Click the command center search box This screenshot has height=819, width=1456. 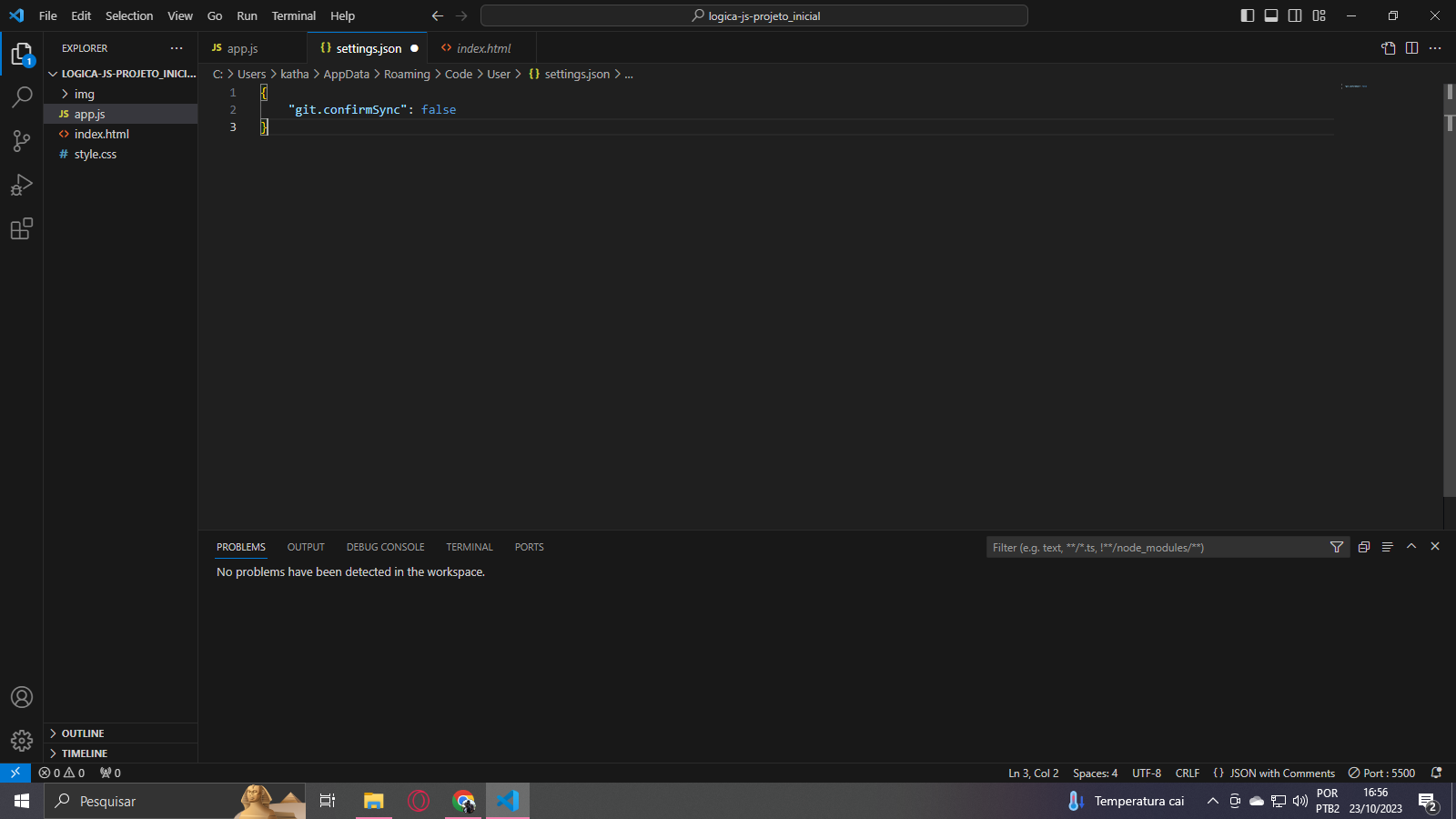coord(754,15)
